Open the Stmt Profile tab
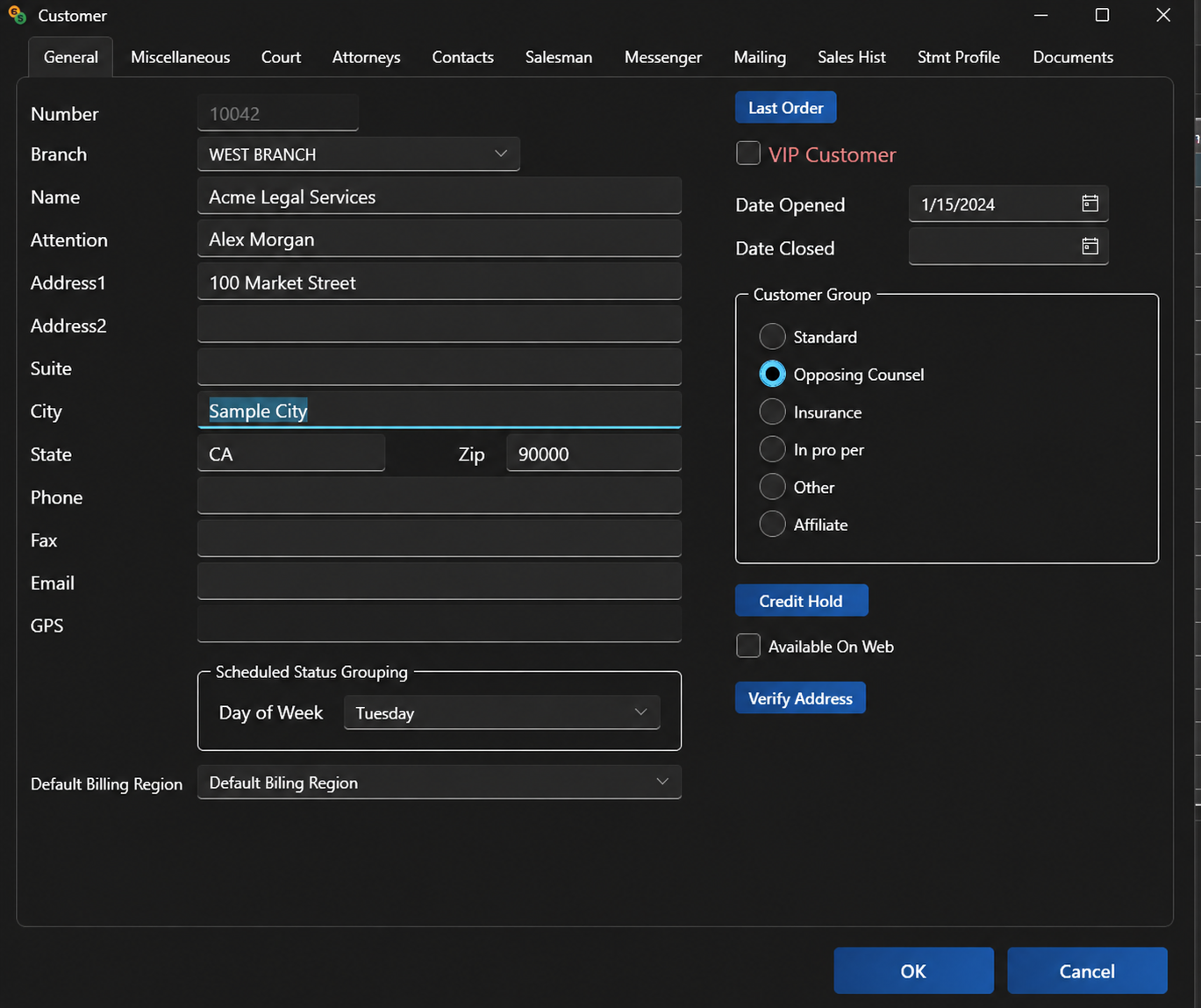The width and height of the screenshot is (1201, 1008). [x=959, y=57]
